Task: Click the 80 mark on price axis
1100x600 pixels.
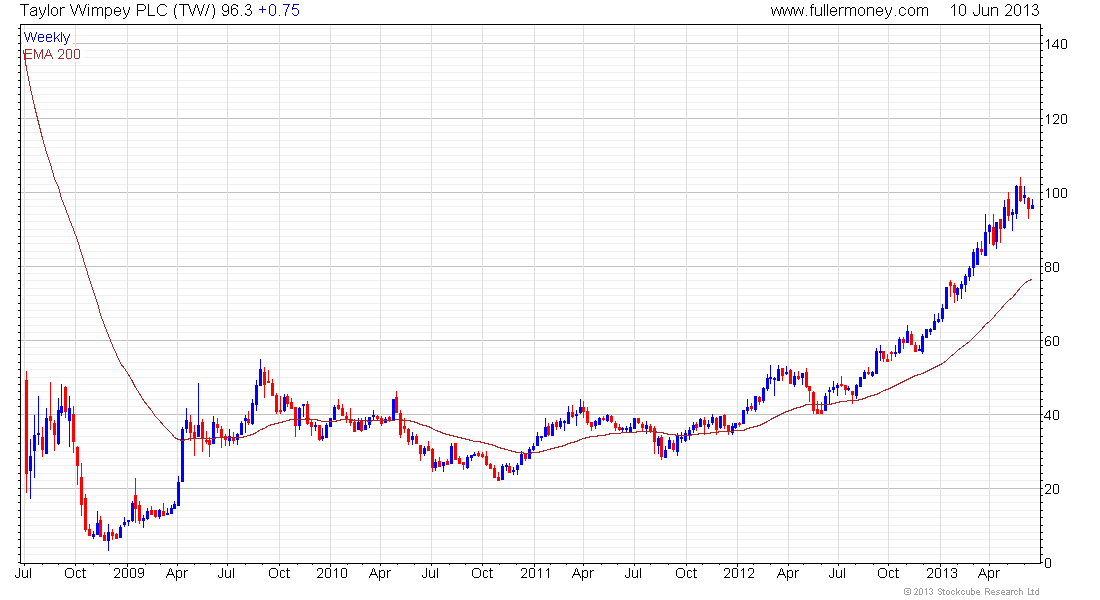Action: click(x=1054, y=267)
